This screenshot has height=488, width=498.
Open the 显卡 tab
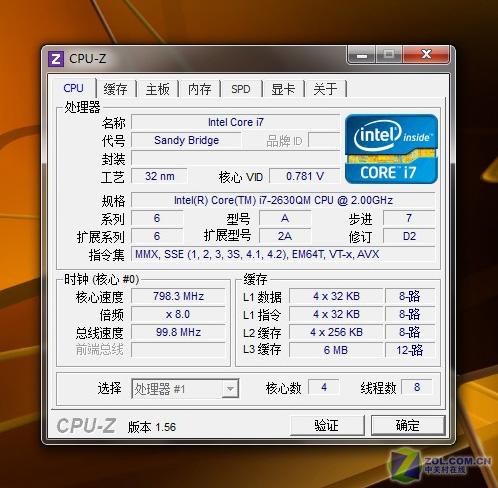[283, 89]
